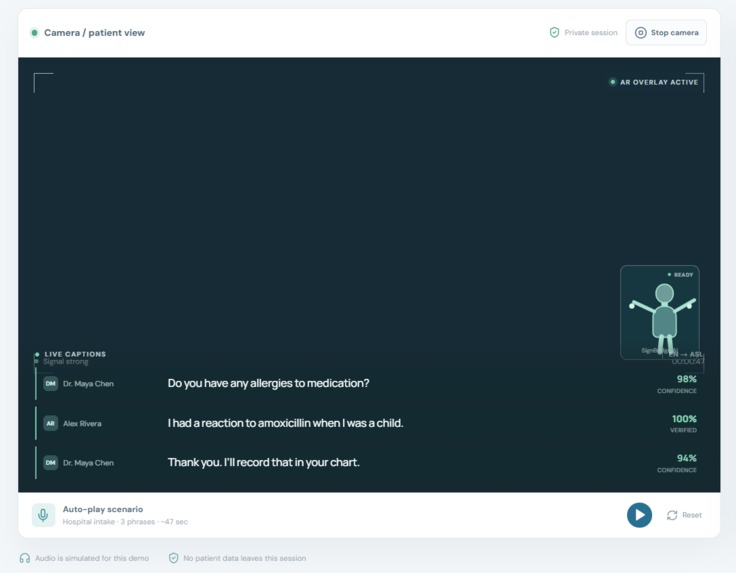736x573 pixels.
Task: Click the 94% confidence value
Action: [x=687, y=458]
